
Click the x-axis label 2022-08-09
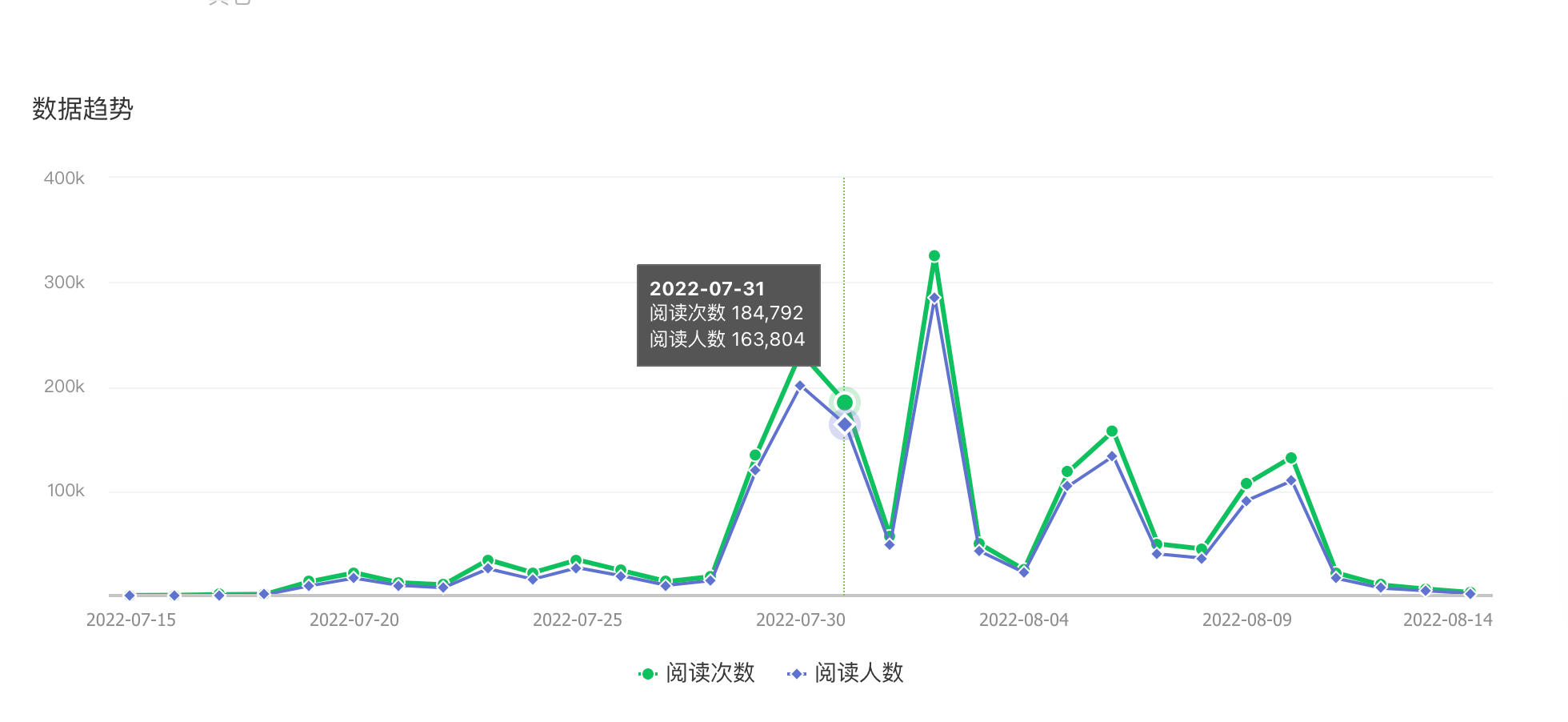[x=1247, y=620]
